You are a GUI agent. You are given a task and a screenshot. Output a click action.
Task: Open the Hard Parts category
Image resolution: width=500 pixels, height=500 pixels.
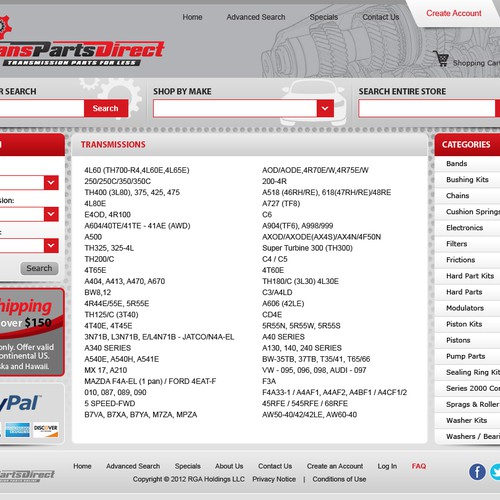click(x=464, y=292)
